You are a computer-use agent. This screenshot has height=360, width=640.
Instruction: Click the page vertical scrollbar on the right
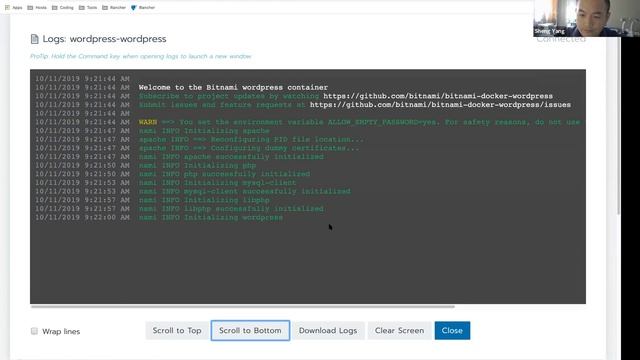(x=618, y=127)
